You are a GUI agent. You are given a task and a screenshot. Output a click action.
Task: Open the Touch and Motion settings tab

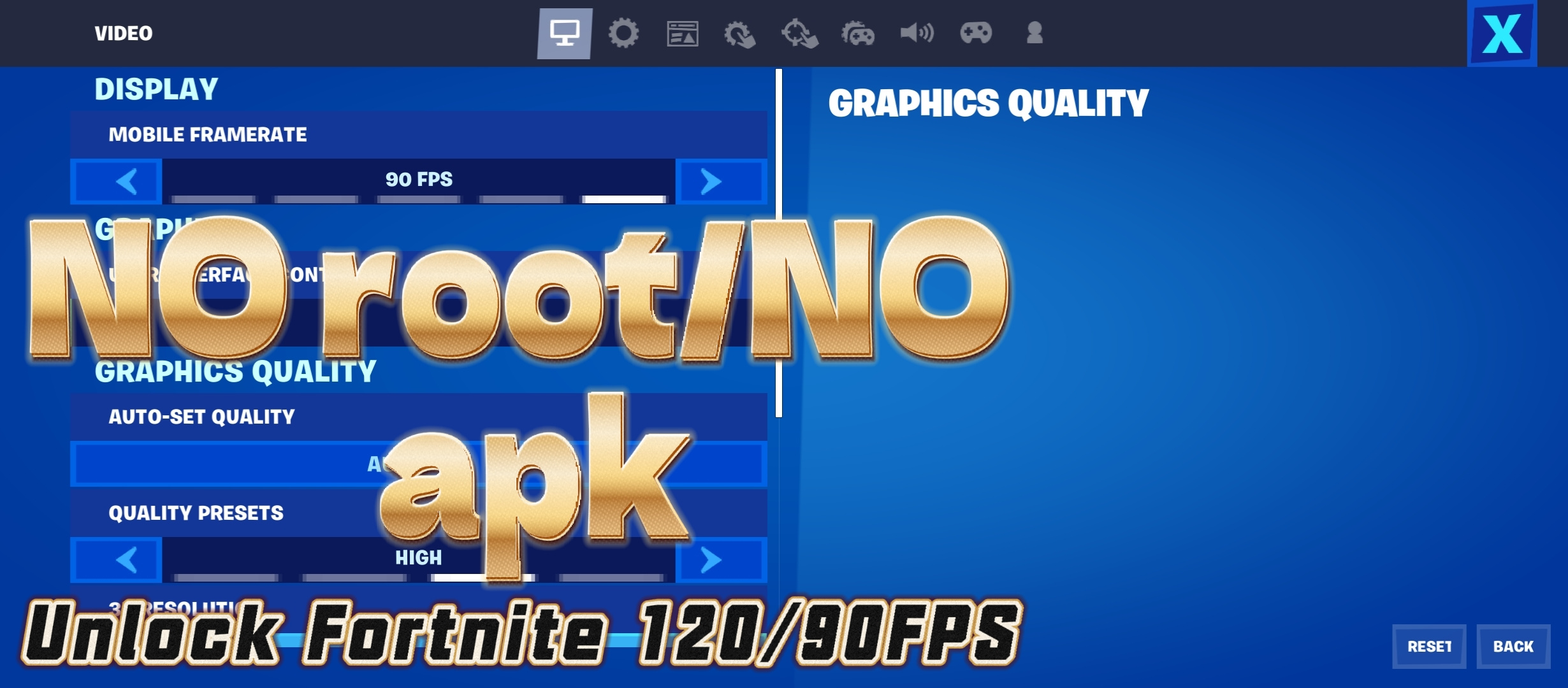[740, 34]
